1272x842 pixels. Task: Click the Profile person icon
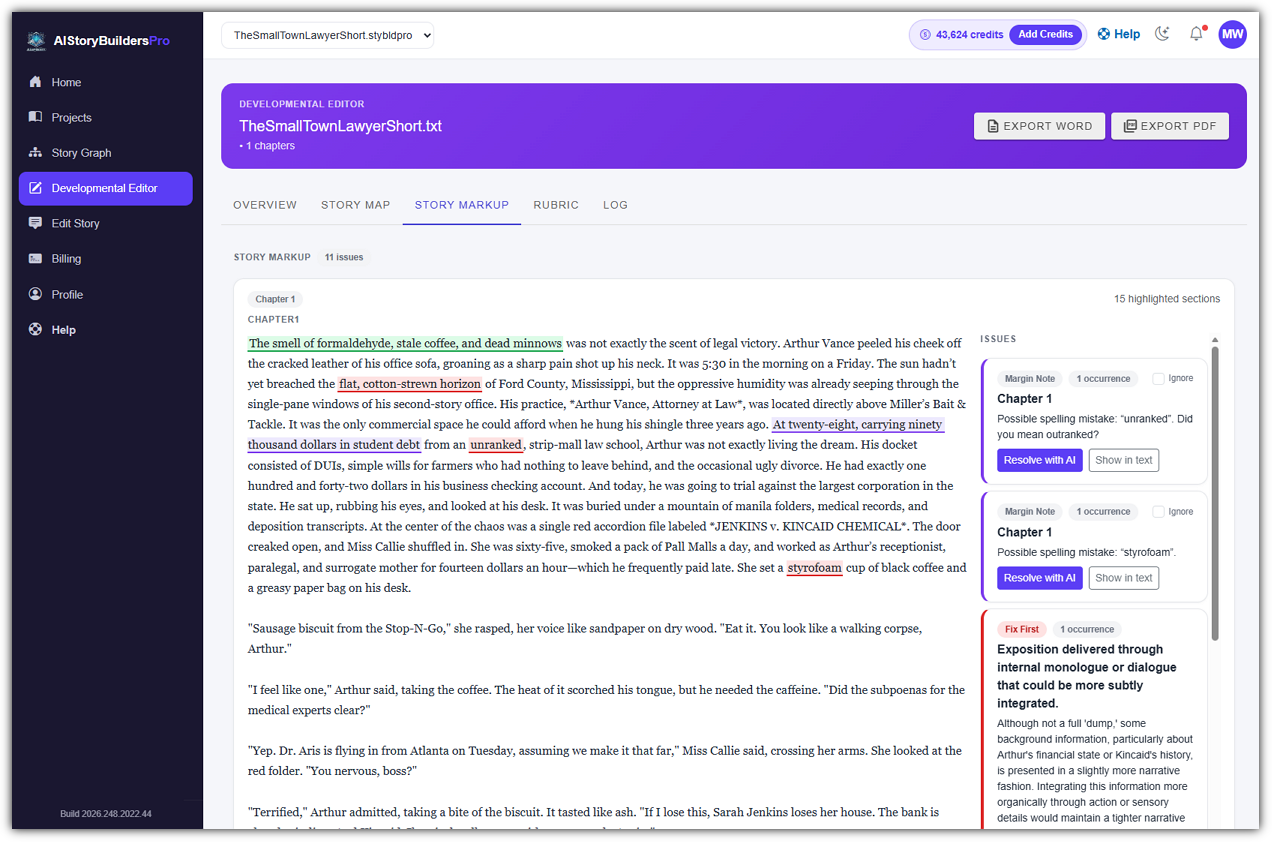pyautogui.click(x=36, y=294)
